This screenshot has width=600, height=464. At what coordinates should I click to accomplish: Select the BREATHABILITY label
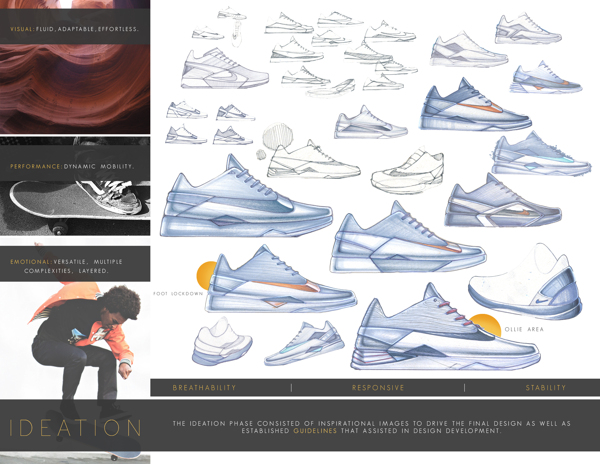coord(204,387)
